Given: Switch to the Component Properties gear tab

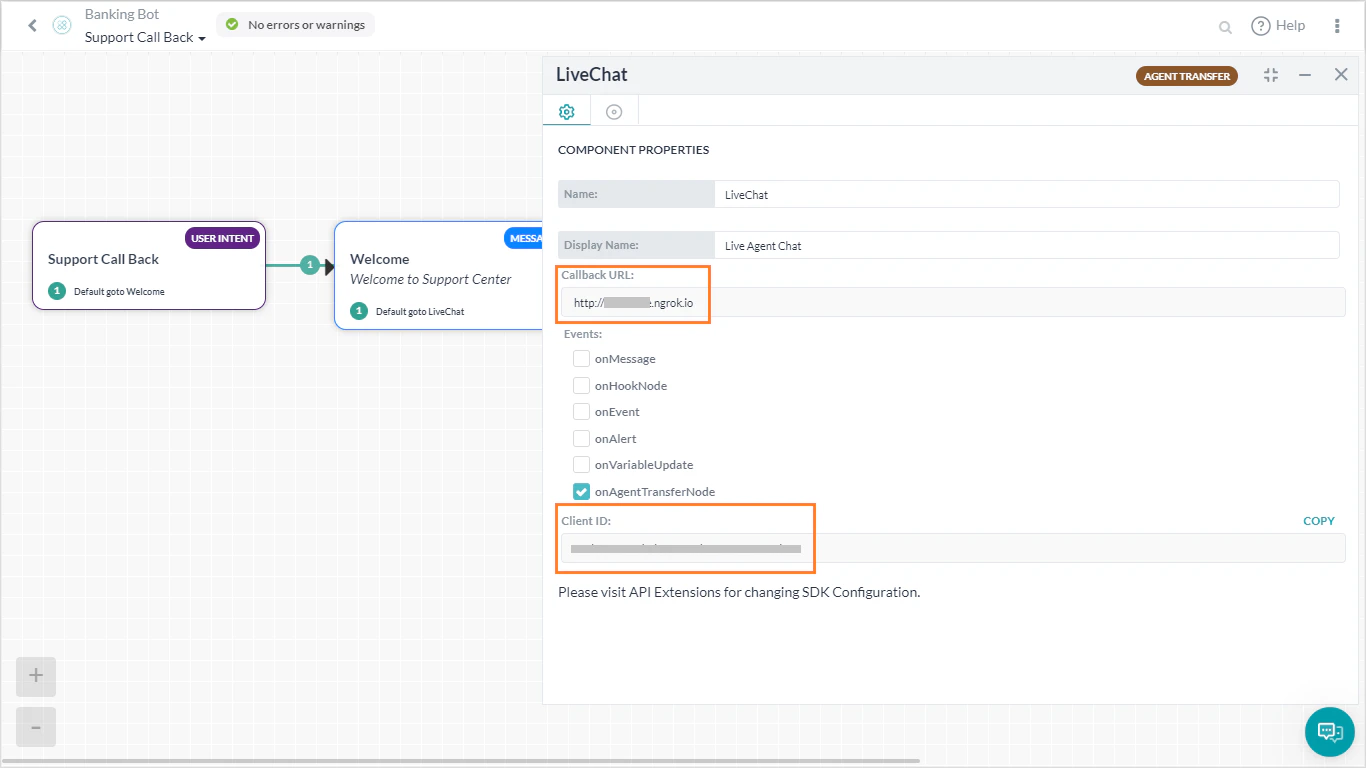Looking at the screenshot, I should pyautogui.click(x=566, y=111).
